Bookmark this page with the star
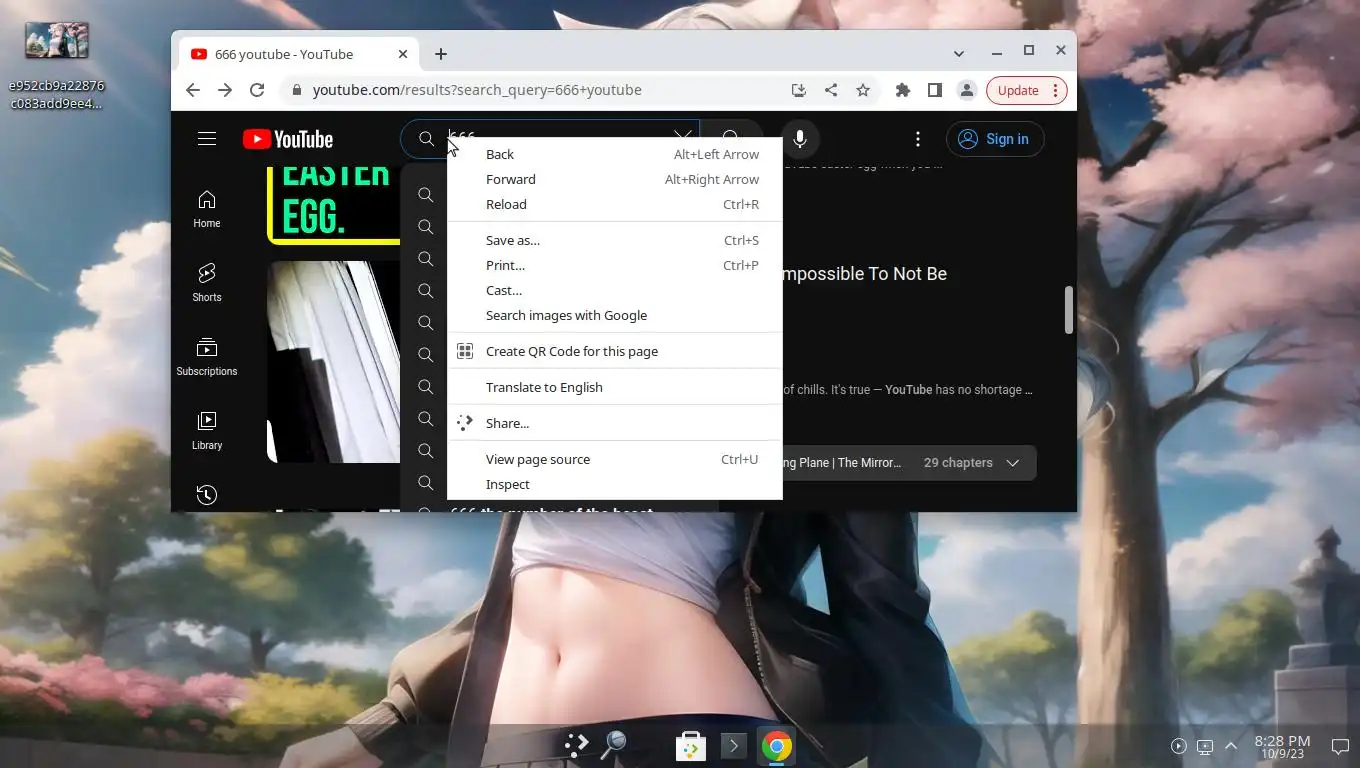Screen dimensions: 1360x768 pyautogui.click(x=863, y=90)
